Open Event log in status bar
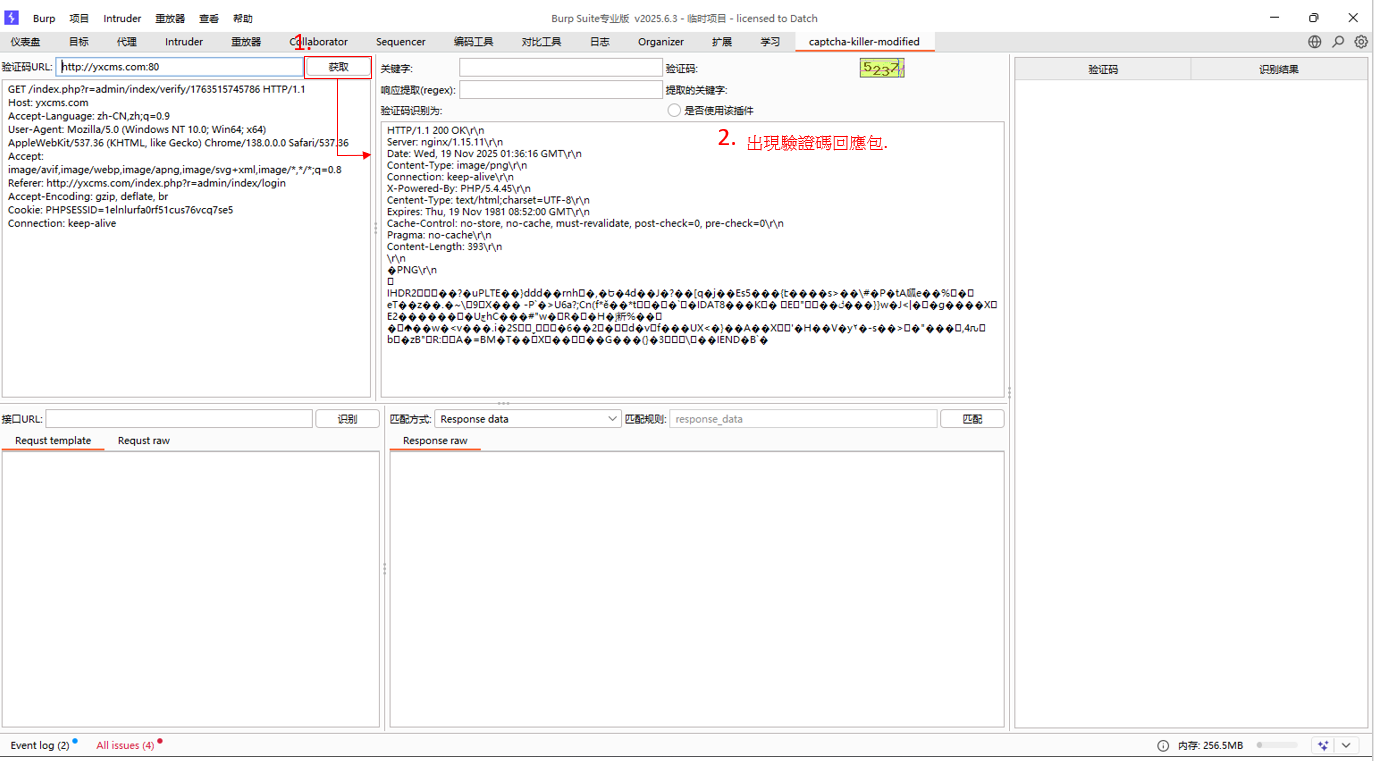This screenshot has height=761, width=1374. pos(40,745)
